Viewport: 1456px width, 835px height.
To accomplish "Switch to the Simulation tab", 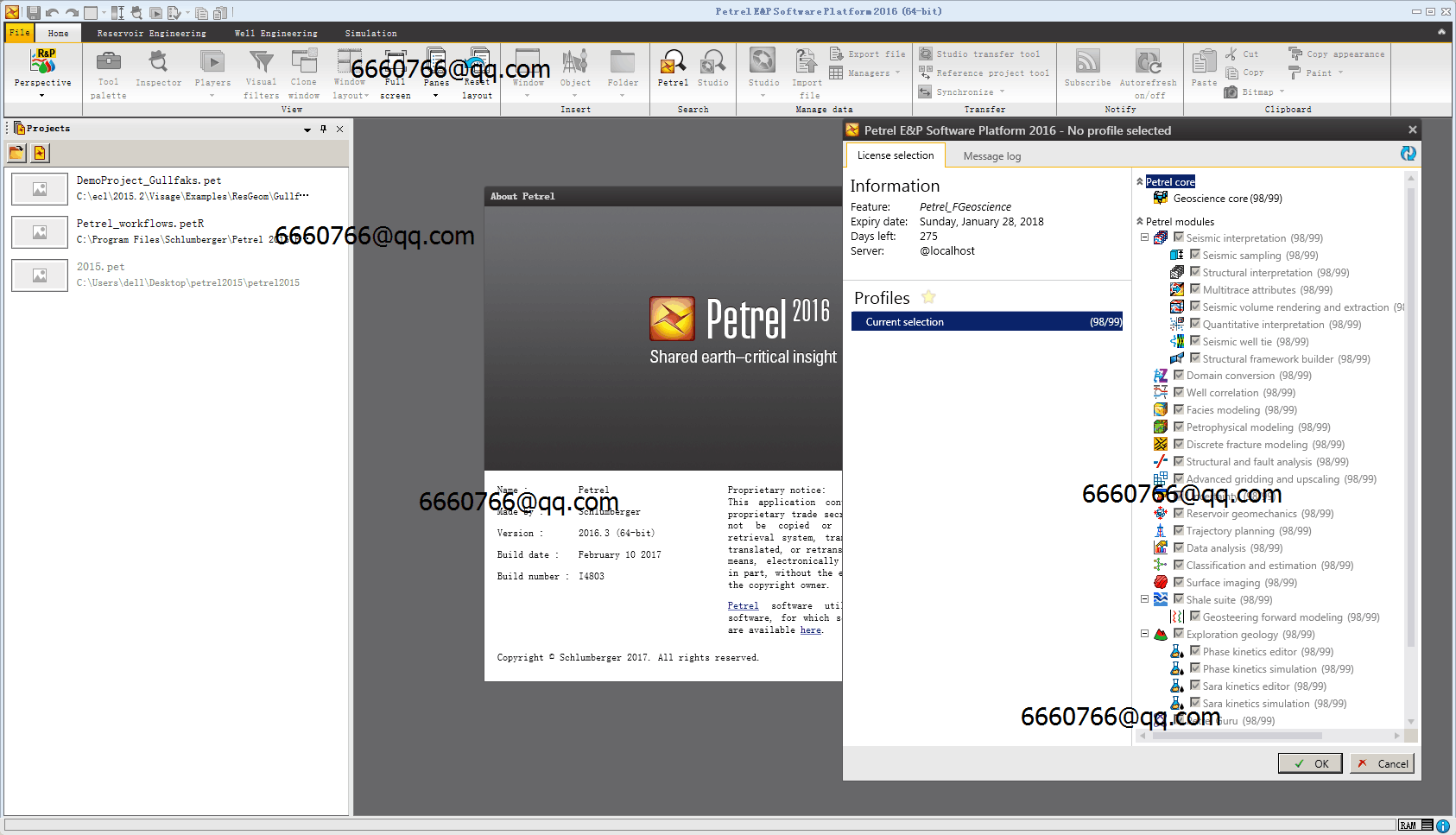I will (370, 33).
